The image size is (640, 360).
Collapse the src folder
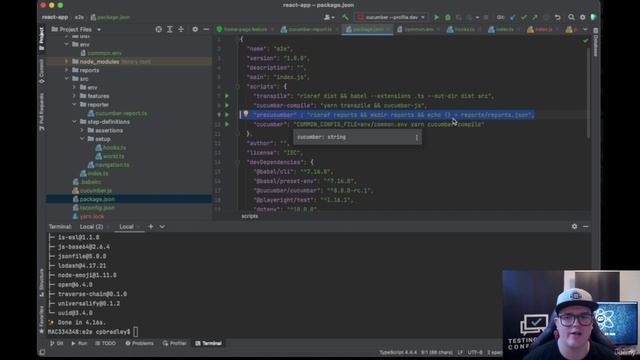[67, 79]
